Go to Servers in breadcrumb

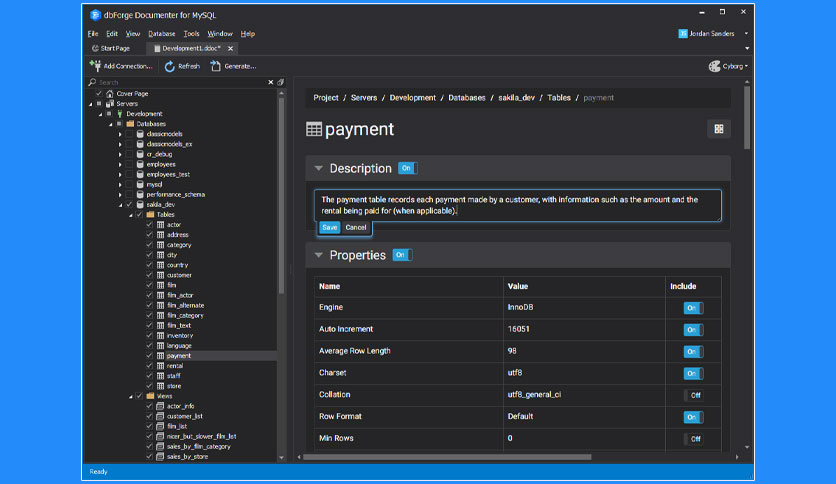point(364,98)
